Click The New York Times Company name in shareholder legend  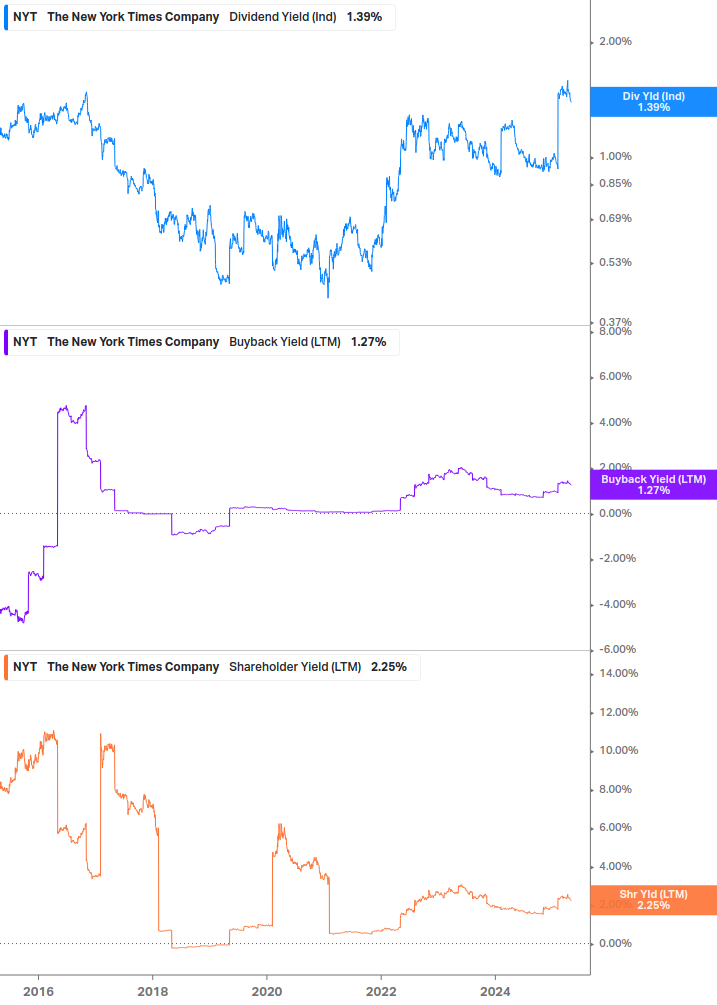click(x=133, y=667)
